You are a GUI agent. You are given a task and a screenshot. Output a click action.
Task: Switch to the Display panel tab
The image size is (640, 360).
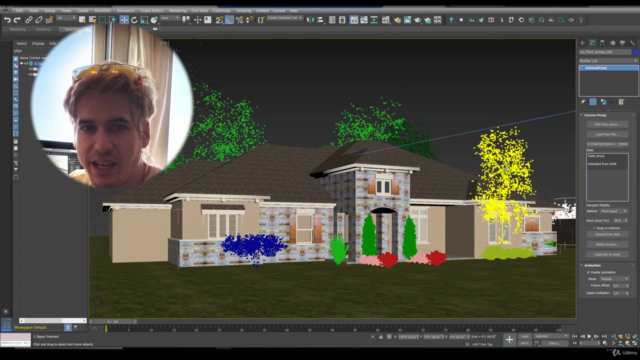click(622, 43)
